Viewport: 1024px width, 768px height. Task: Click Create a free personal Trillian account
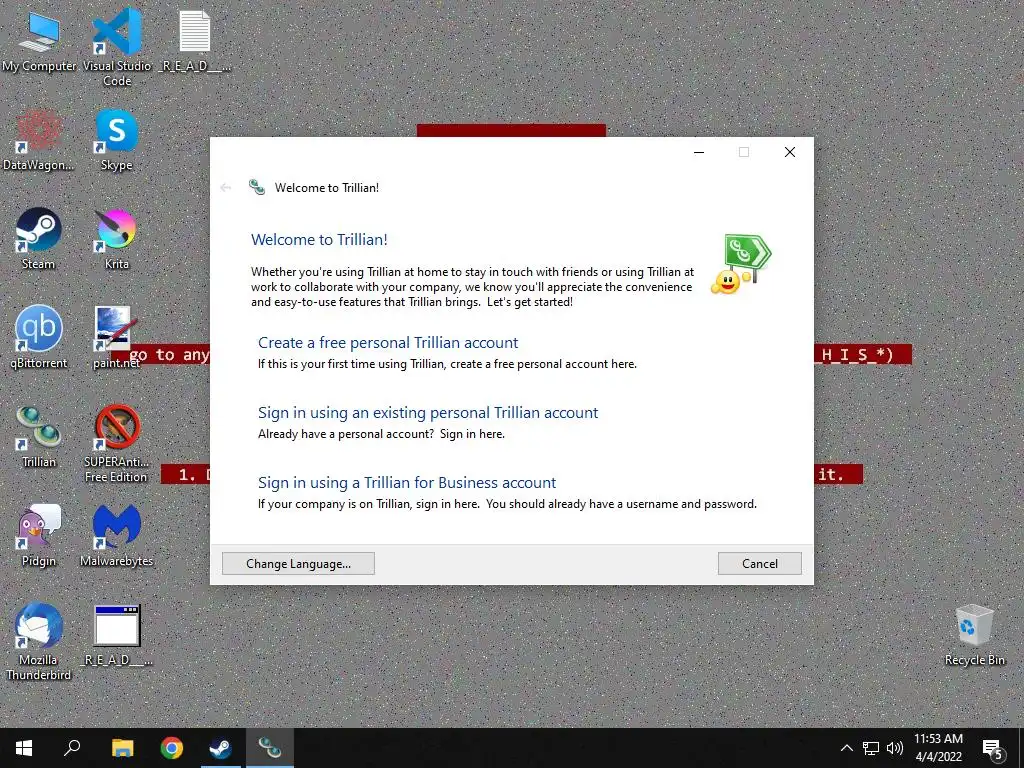point(388,343)
